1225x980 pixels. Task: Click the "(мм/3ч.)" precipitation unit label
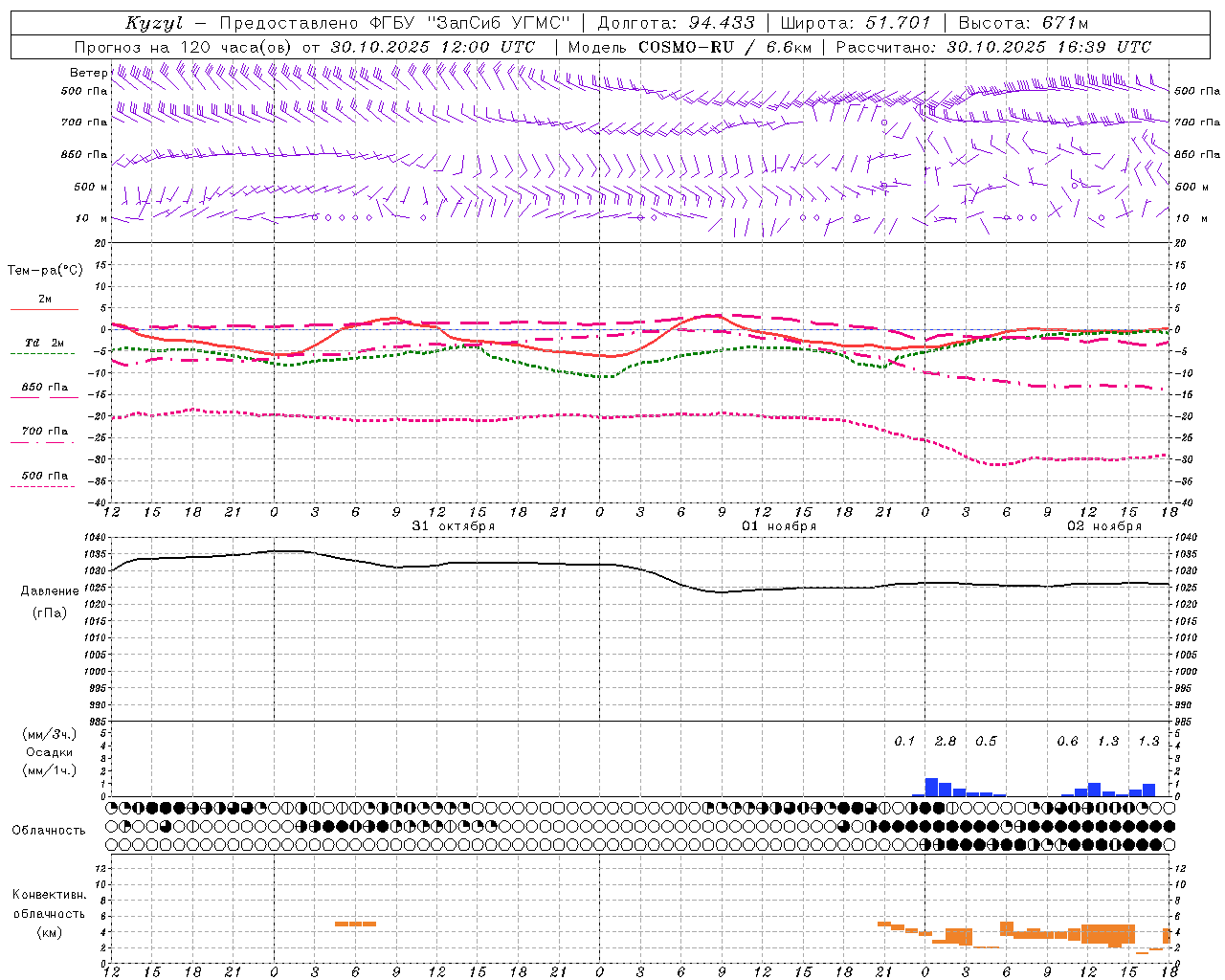pos(50,734)
